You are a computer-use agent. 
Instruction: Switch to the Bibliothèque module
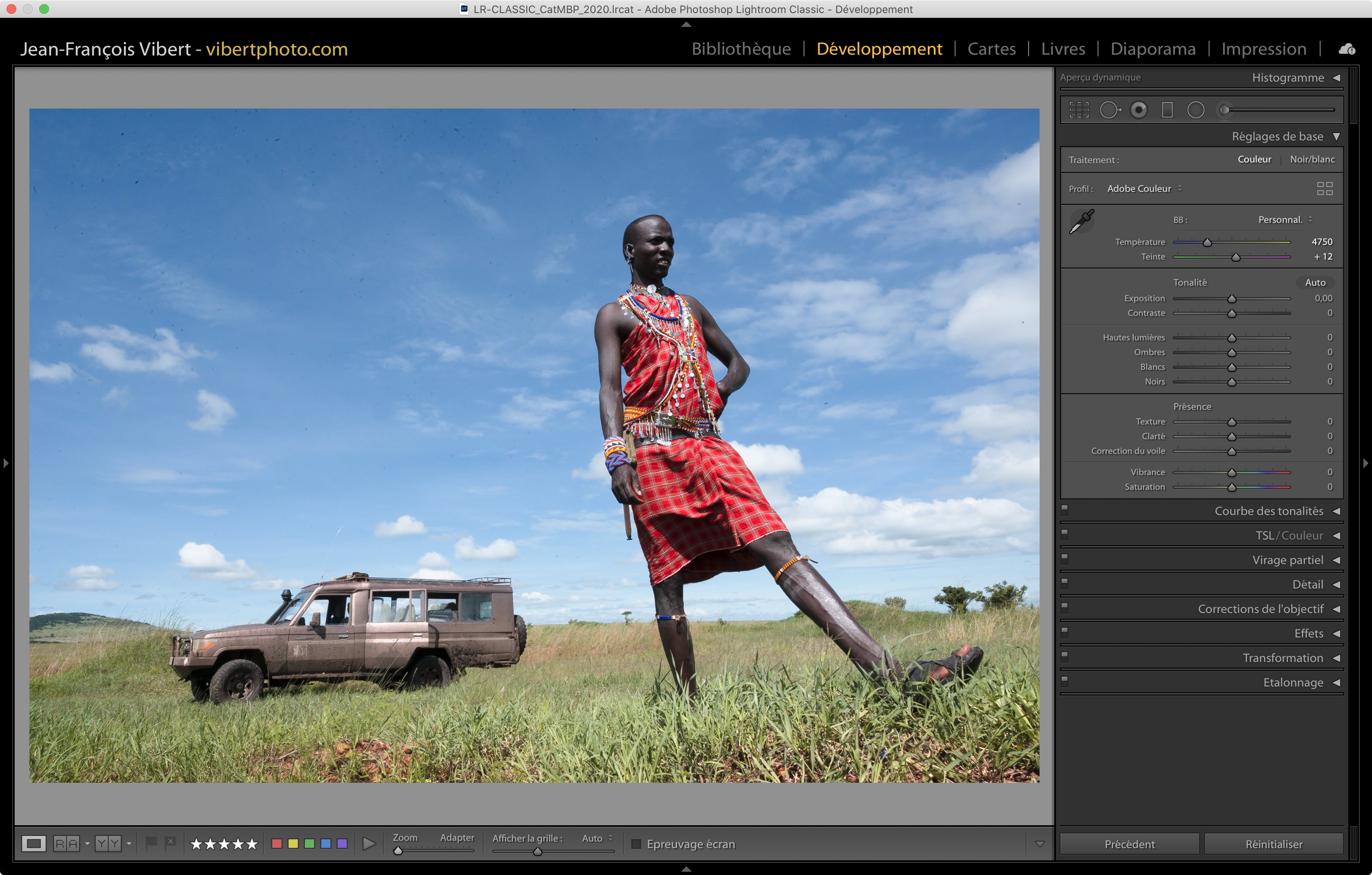coord(741,49)
